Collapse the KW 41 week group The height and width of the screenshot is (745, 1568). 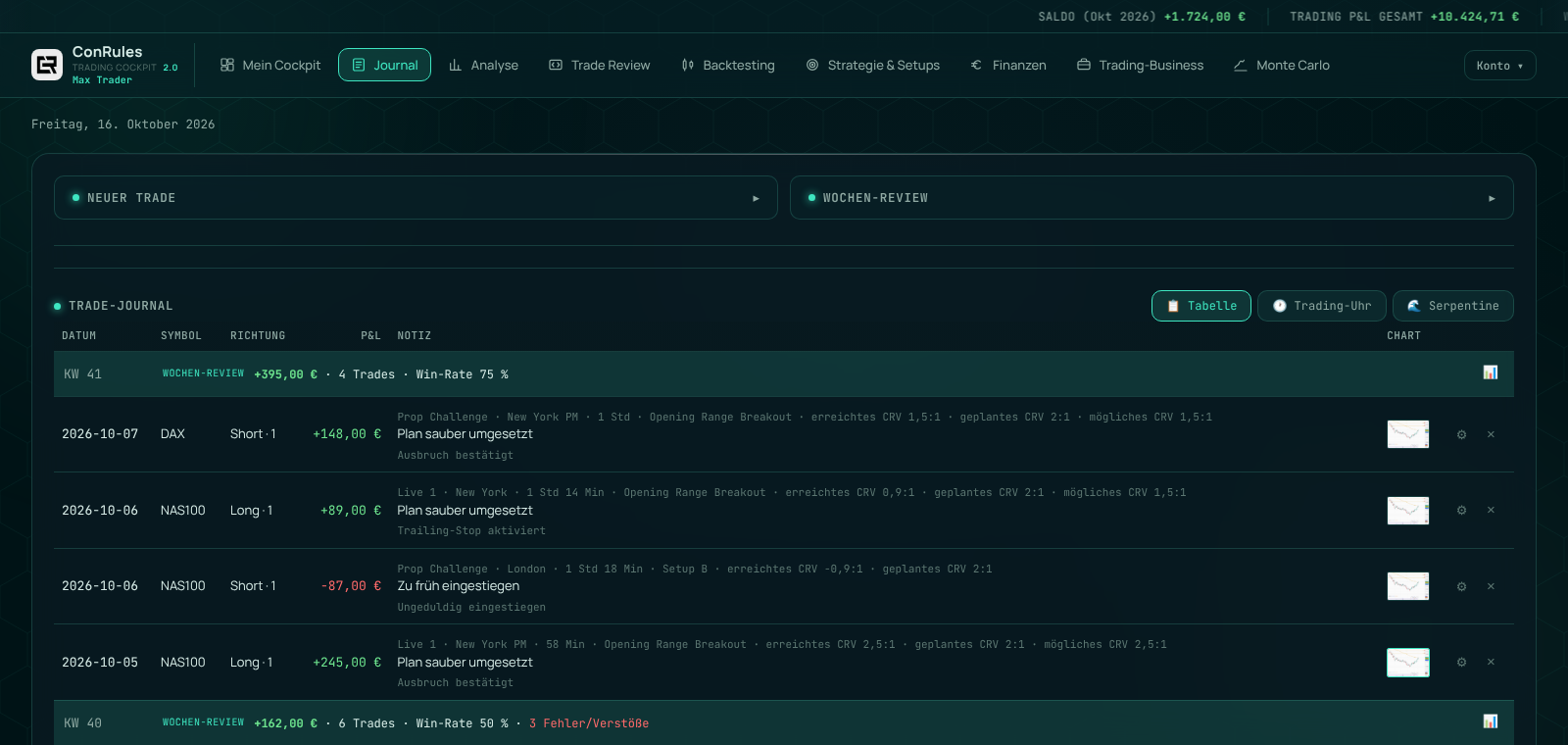coord(784,374)
